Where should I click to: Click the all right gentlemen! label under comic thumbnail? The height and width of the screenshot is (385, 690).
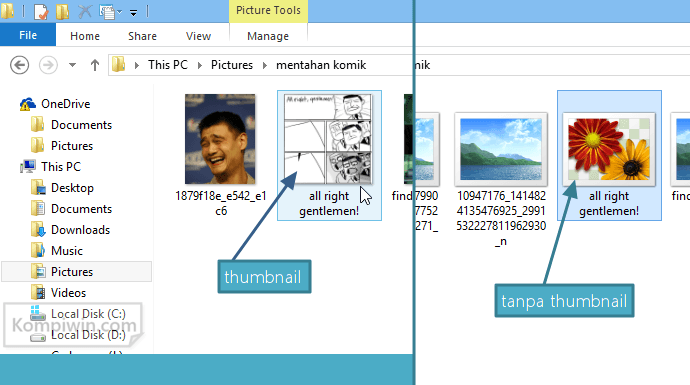[329, 203]
